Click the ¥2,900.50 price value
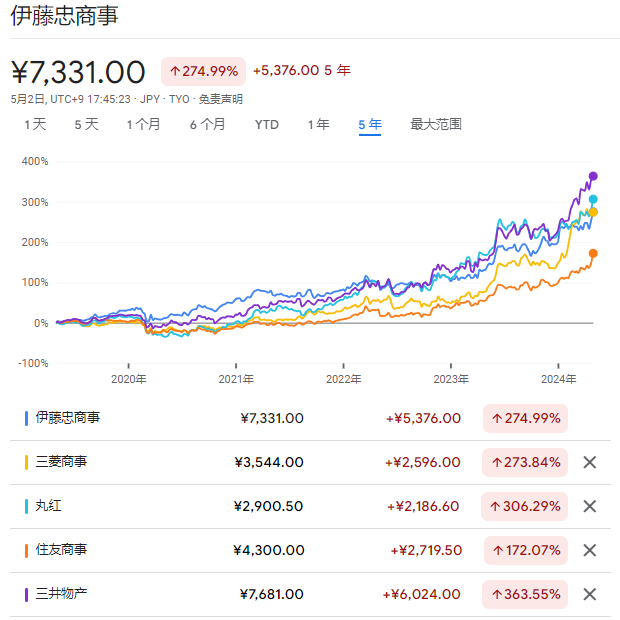Screen dimensions: 620x620 tap(268, 506)
